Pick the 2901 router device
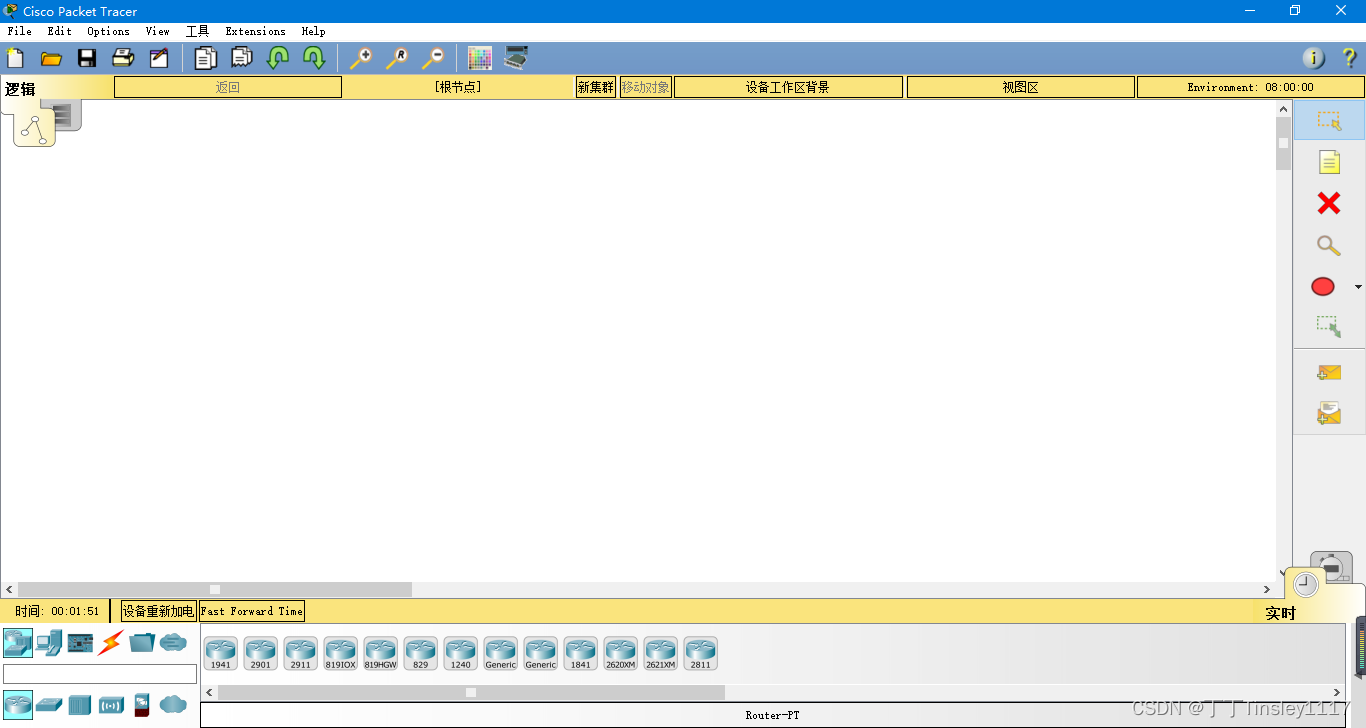Screen dimensions: 1366x728 coord(261,654)
